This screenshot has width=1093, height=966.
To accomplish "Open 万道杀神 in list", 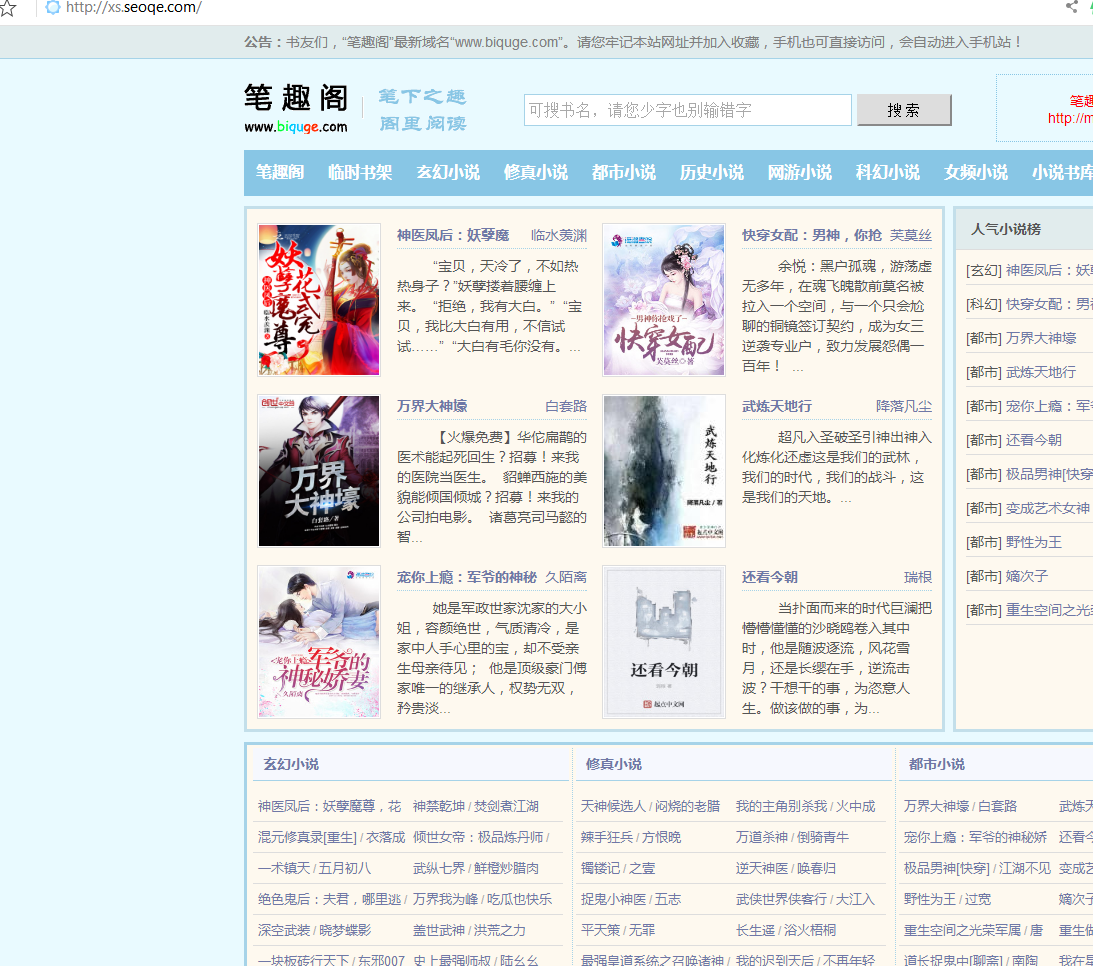I will (x=762, y=837).
